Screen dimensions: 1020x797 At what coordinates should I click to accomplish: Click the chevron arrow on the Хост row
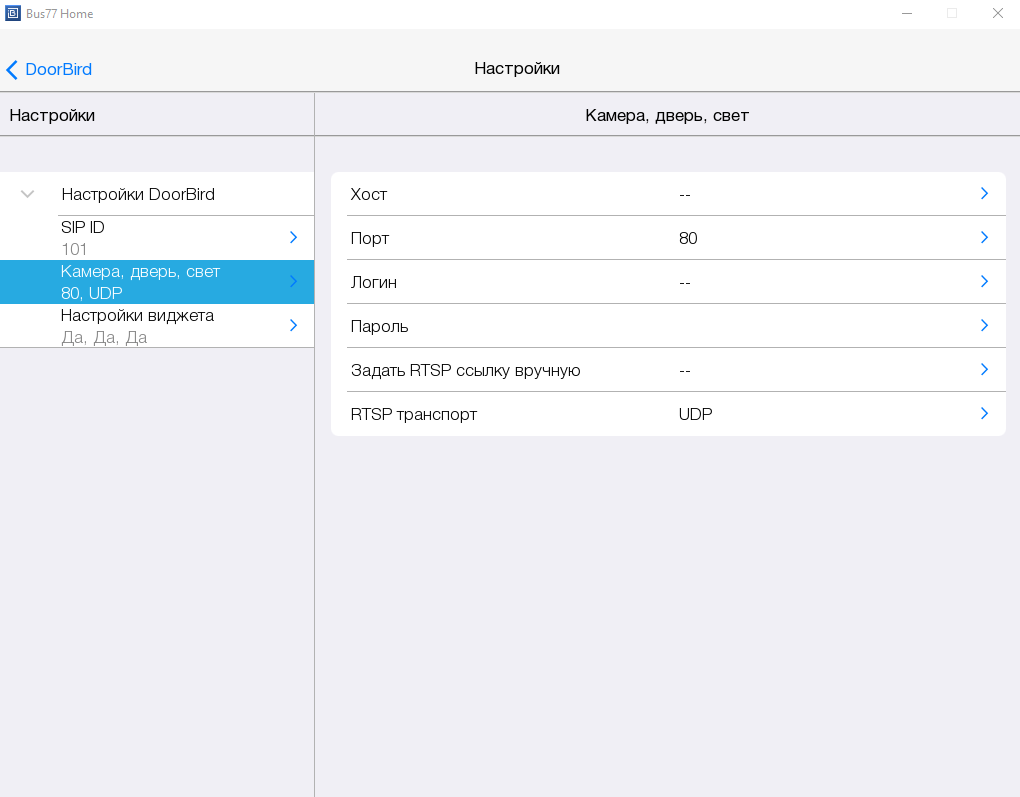click(984, 194)
